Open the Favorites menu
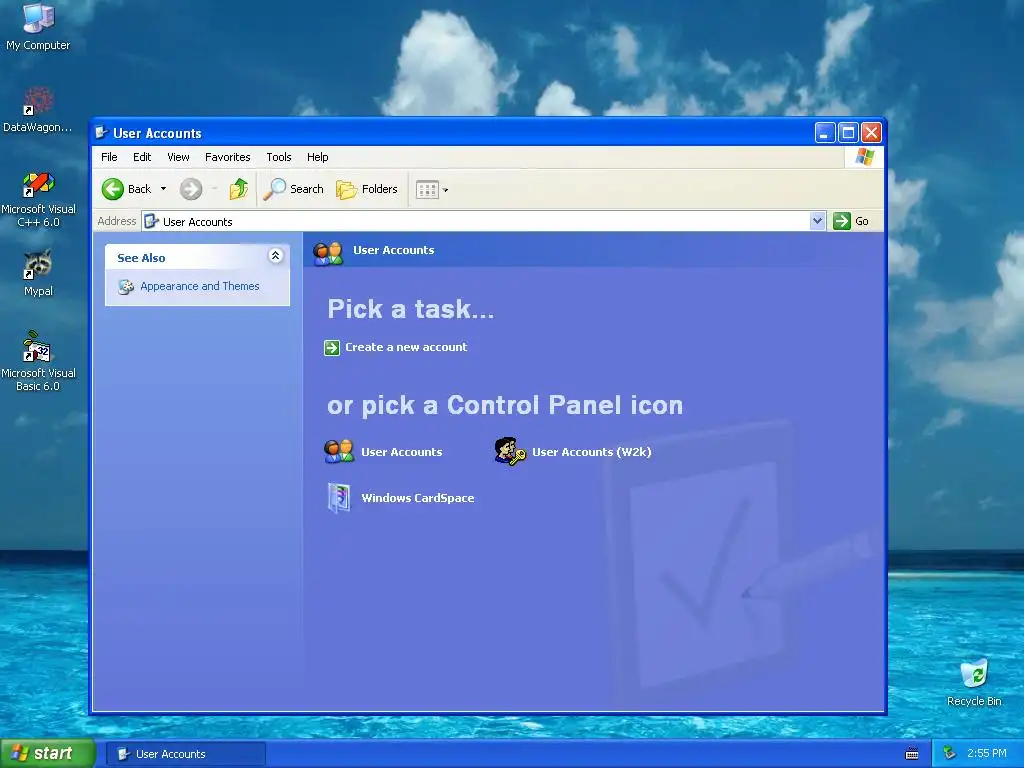Viewport: 1024px width, 768px height. pos(227,157)
